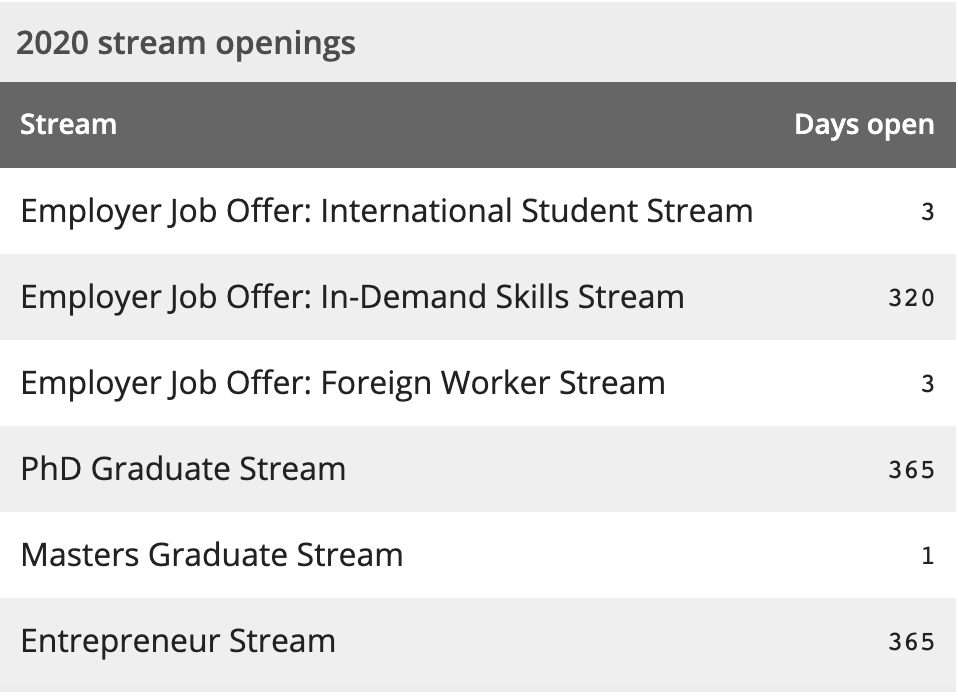Select the Foreign Worker Stream days value 3

tap(927, 384)
